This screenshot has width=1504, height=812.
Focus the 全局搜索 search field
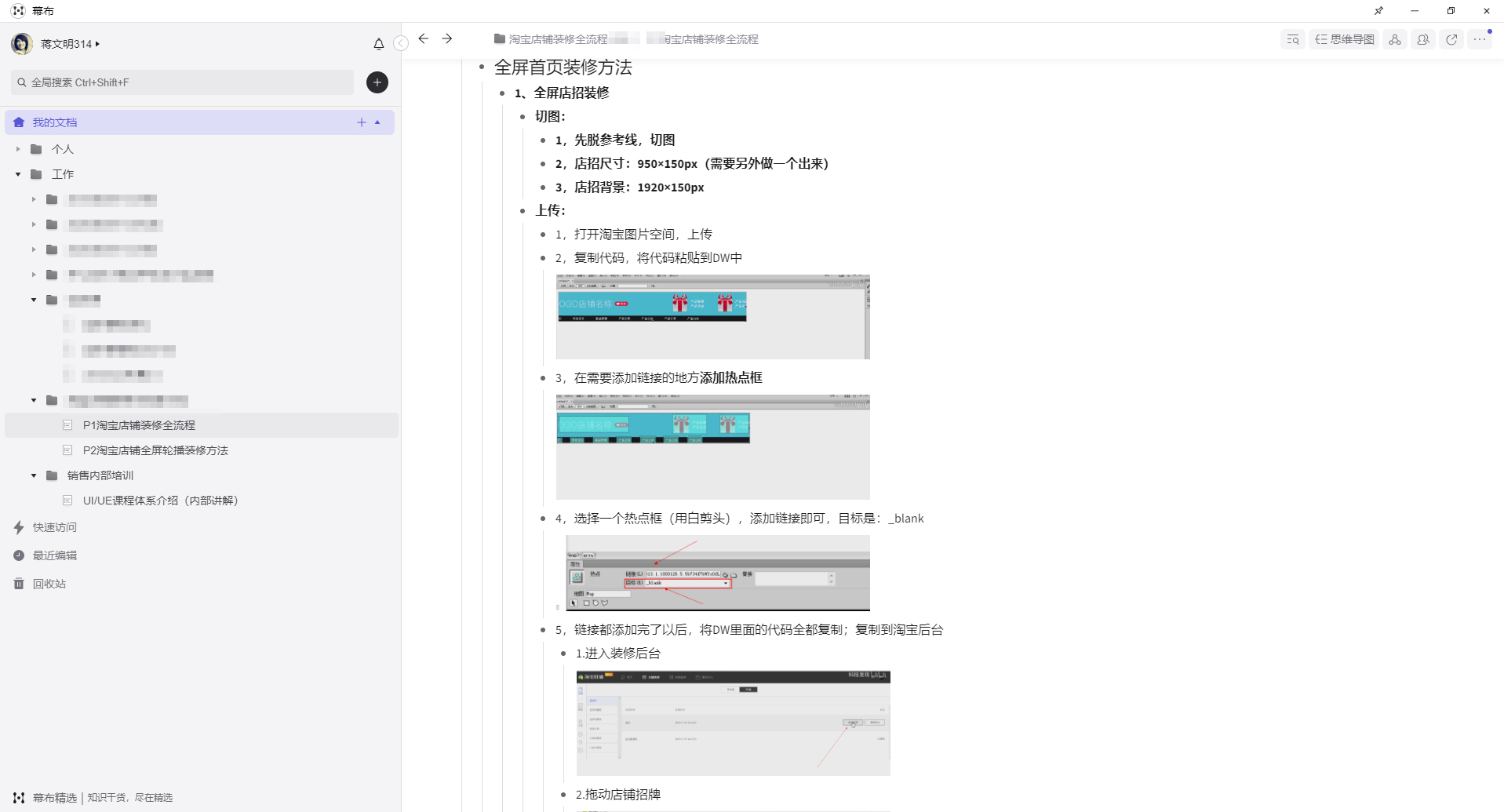pos(182,82)
